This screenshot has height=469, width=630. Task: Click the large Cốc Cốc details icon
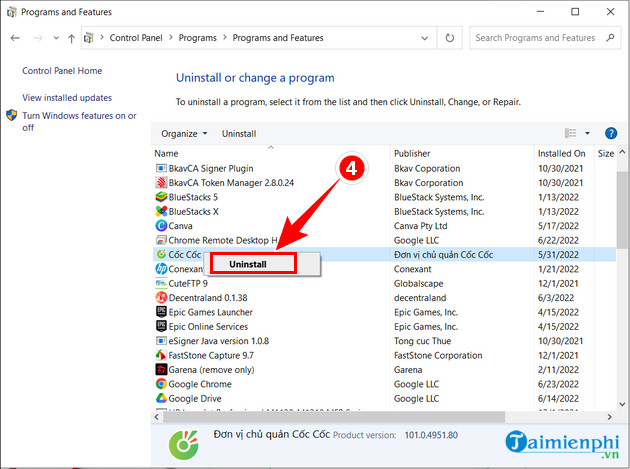tap(183, 445)
